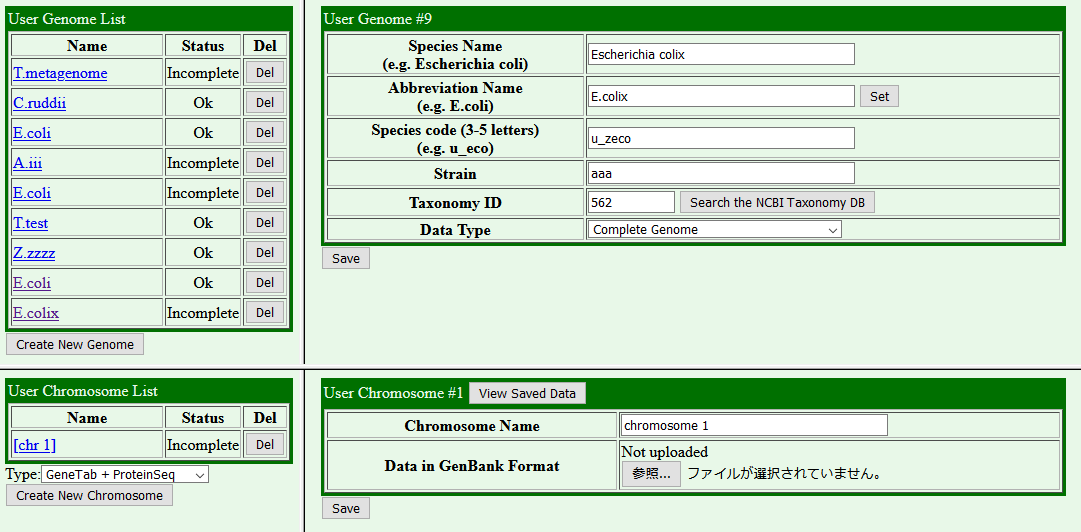The height and width of the screenshot is (532, 1081).
Task: Open the T.metagenome genome link
Action: tap(60, 73)
